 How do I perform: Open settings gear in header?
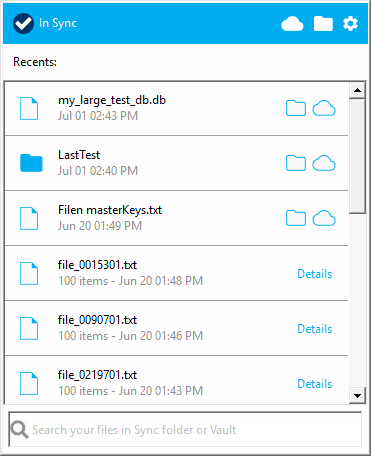(350, 24)
